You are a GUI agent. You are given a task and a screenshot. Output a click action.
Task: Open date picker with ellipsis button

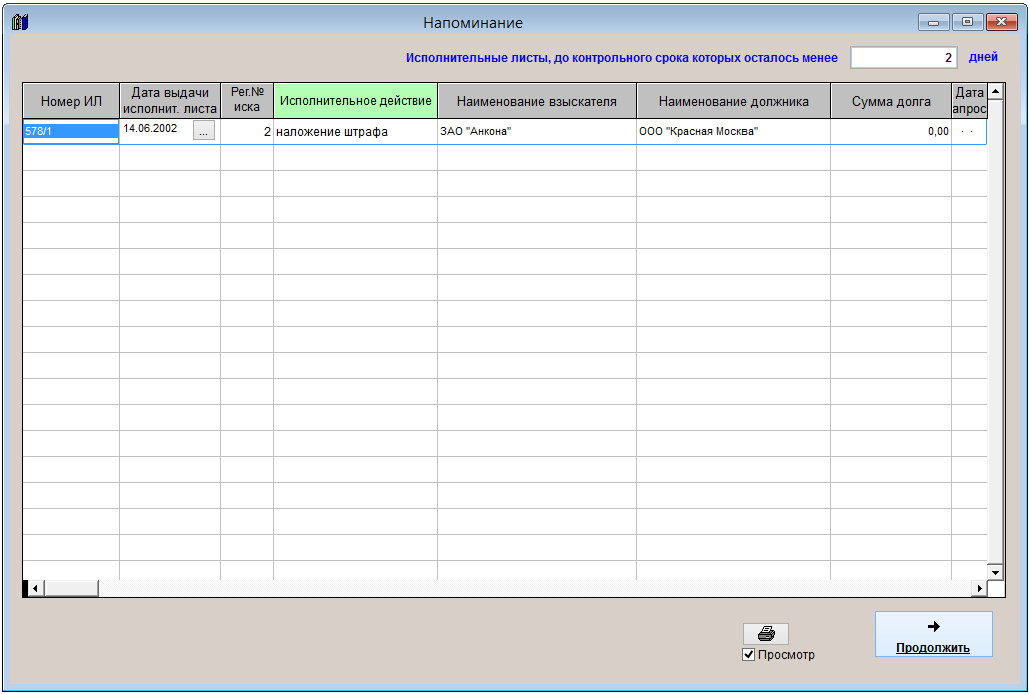point(203,131)
